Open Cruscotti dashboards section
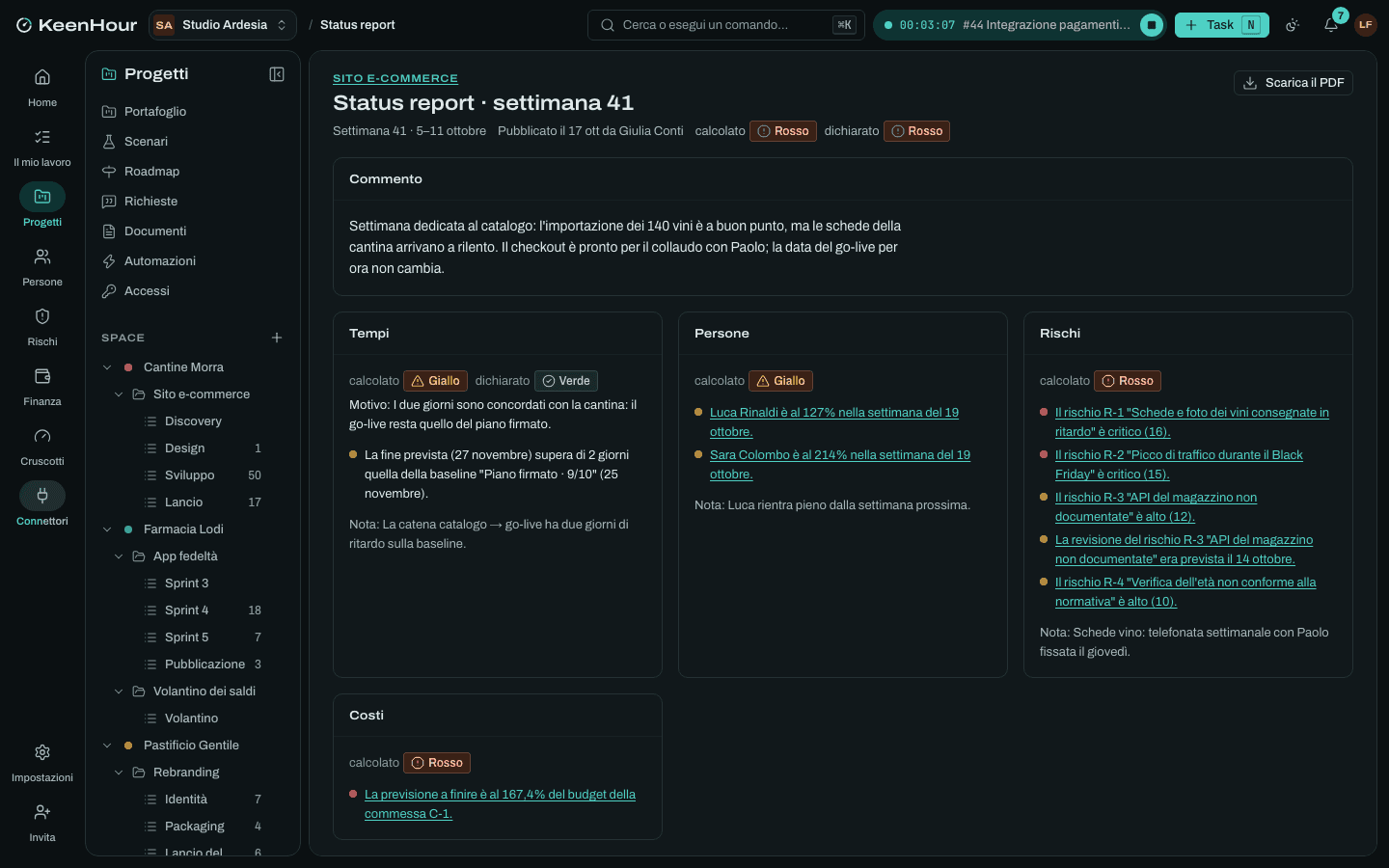 point(42,447)
